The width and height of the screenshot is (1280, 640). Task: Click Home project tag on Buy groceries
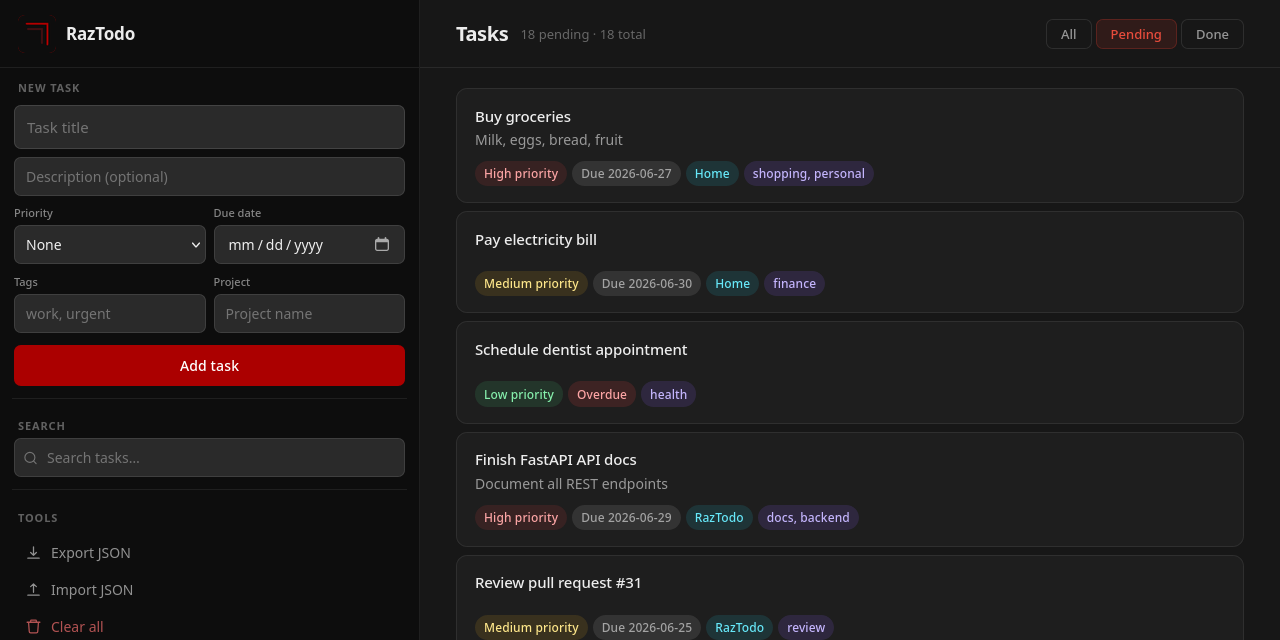click(712, 174)
